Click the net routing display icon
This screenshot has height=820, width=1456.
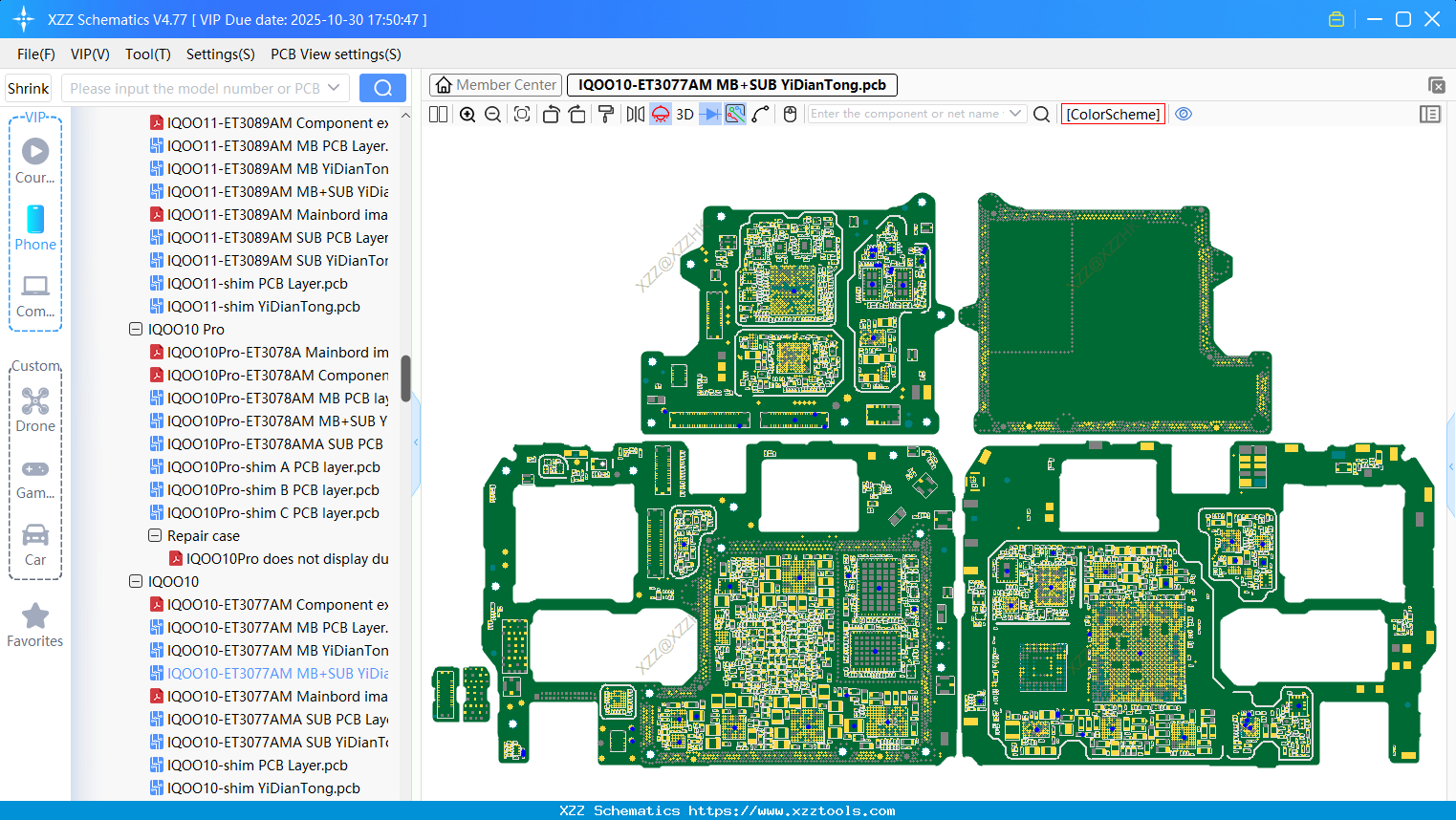tap(735, 114)
